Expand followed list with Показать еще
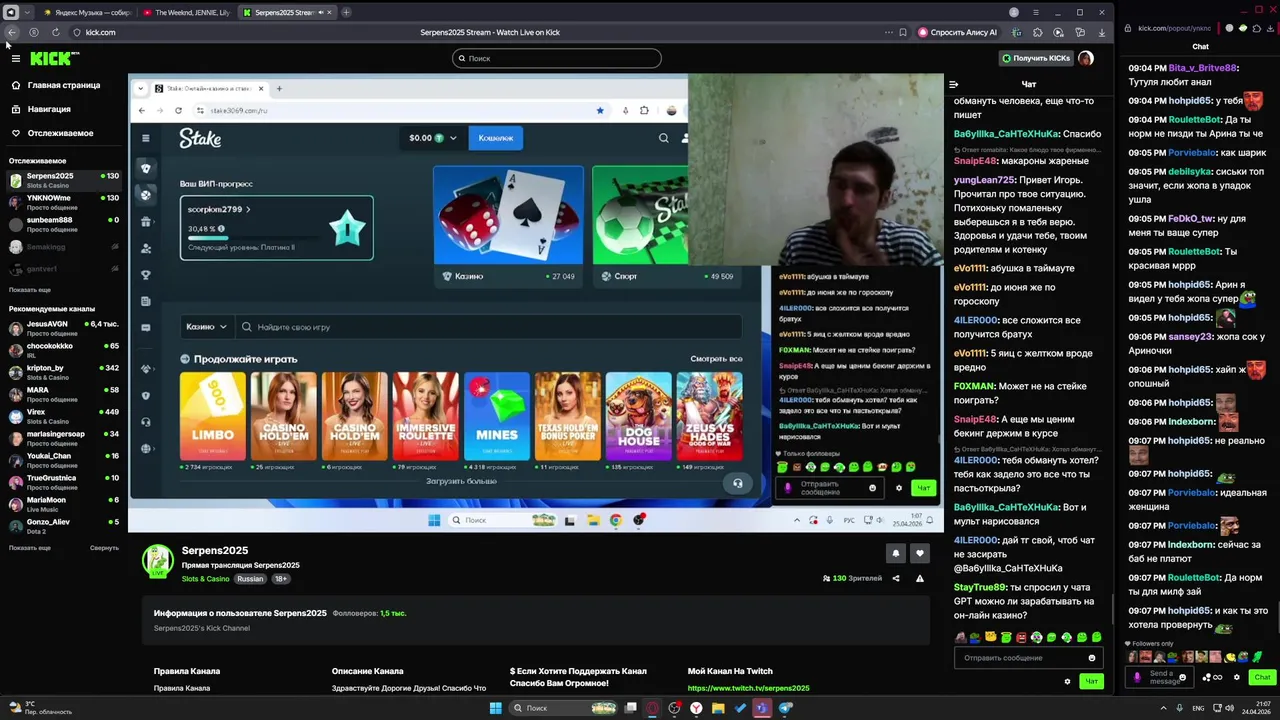Viewport: 1280px width, 720px height. click(30, 290)
